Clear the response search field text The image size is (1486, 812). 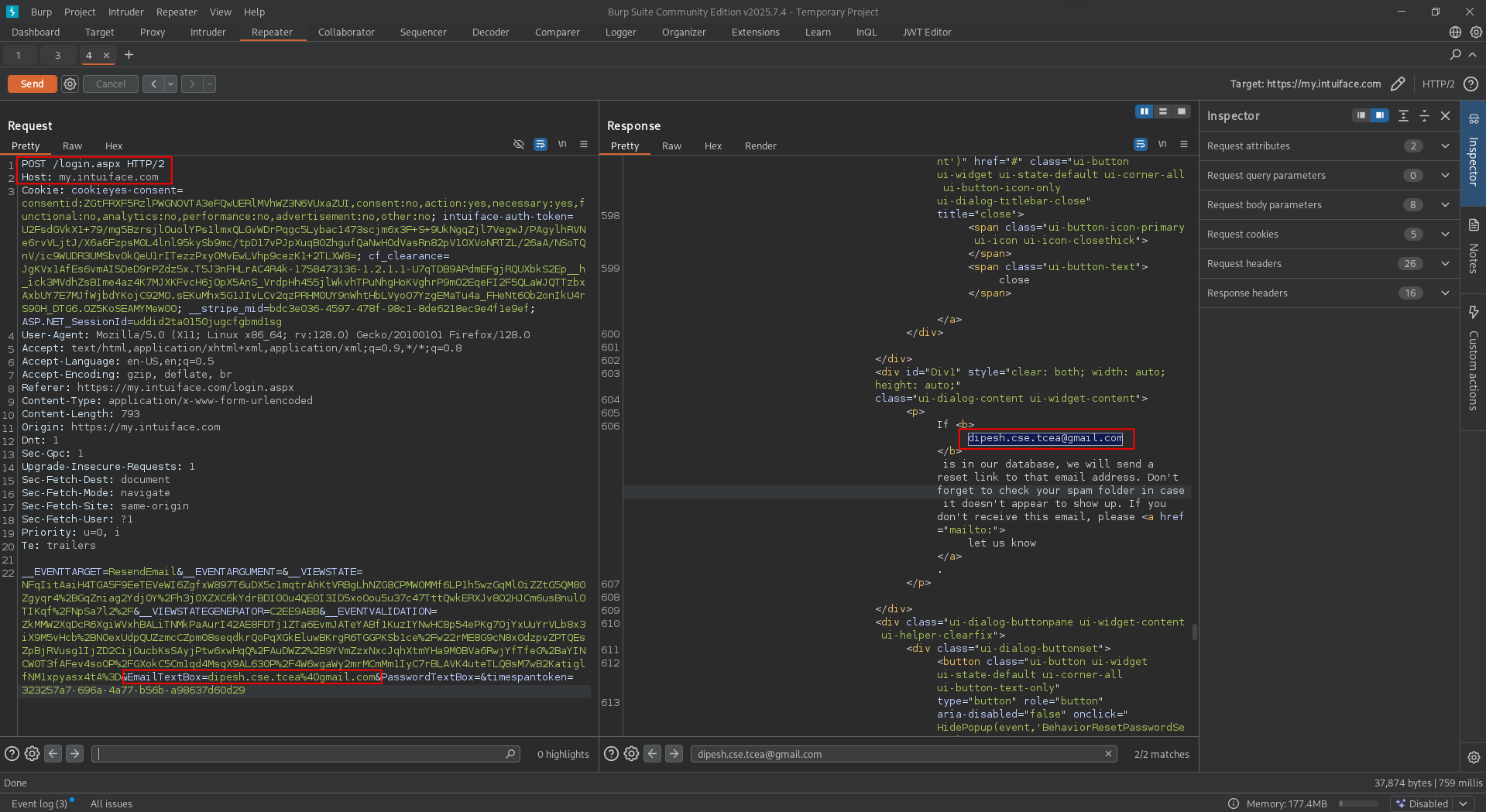[1108, 754]
